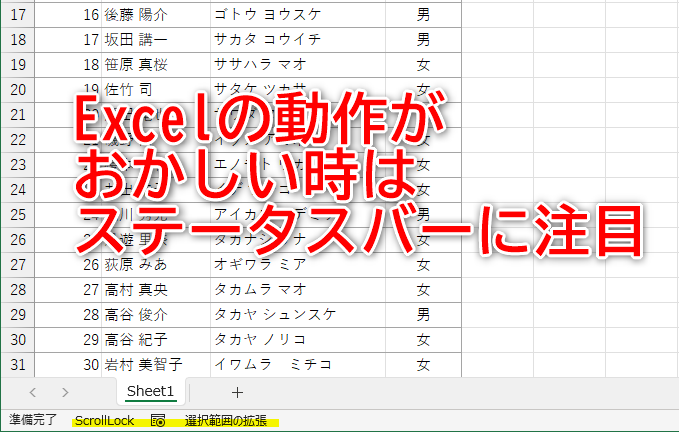The height and width of the screenshot is (432, 679).
Task: Select row header 17
Action: 19,14
